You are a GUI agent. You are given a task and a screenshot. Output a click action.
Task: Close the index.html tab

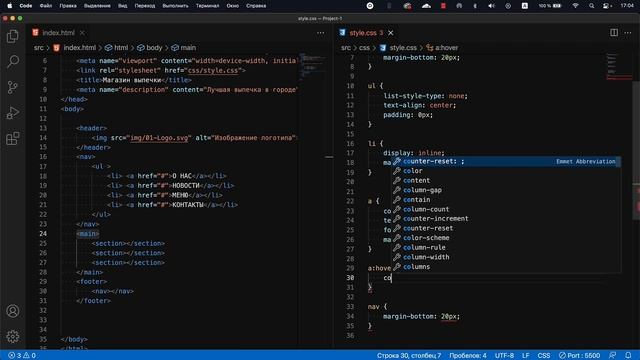click(82, 33)
